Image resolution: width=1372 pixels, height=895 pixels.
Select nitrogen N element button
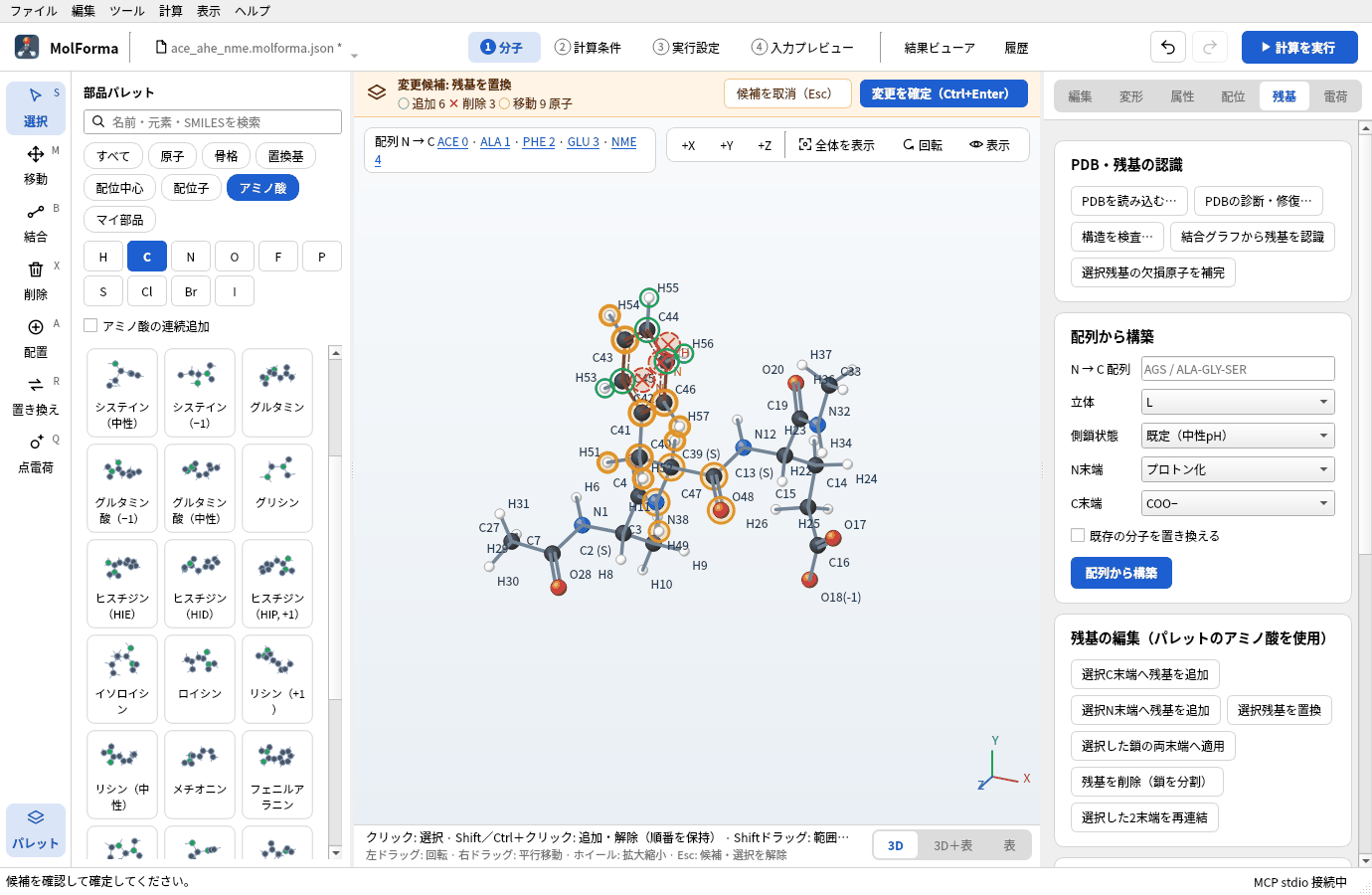191,257
